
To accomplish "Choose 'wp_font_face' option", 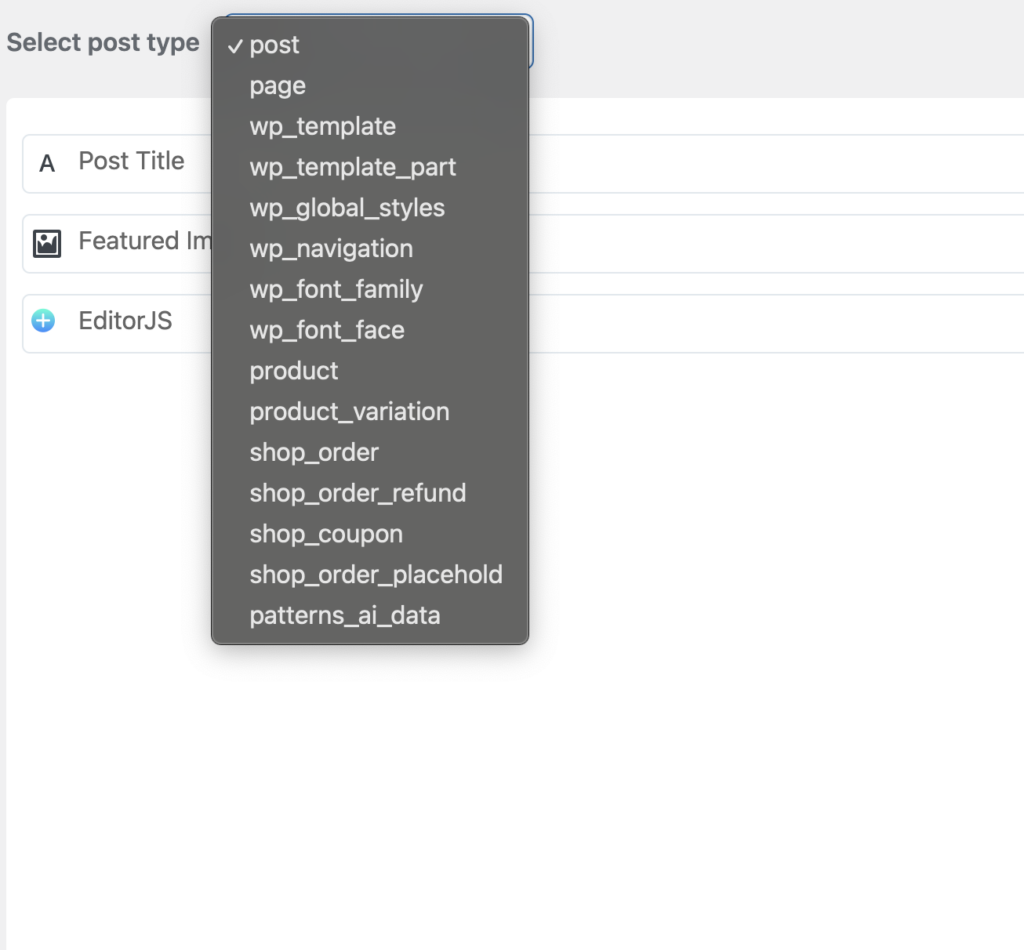I will pos(327,330).
